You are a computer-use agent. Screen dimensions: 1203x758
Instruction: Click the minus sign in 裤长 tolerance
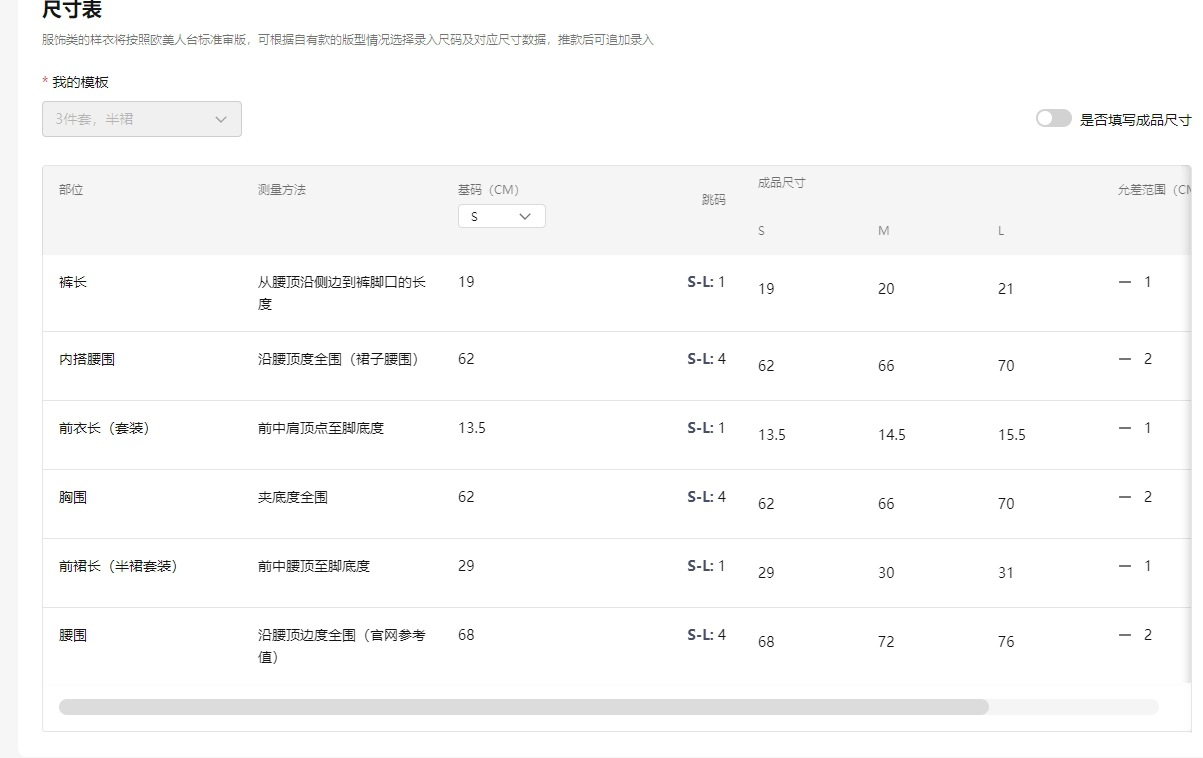pyautogui.click(x=1125, y=282)
